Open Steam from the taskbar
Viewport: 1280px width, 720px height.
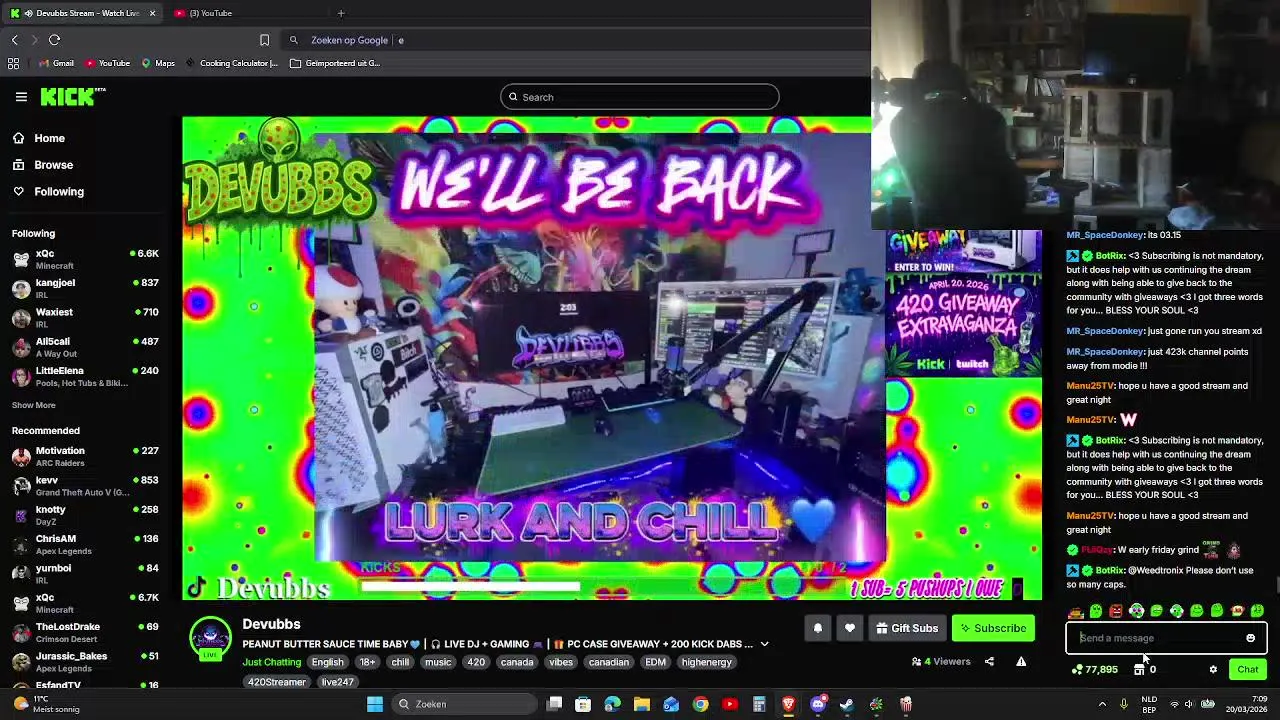pyautogui.click(x=847, y=704)
